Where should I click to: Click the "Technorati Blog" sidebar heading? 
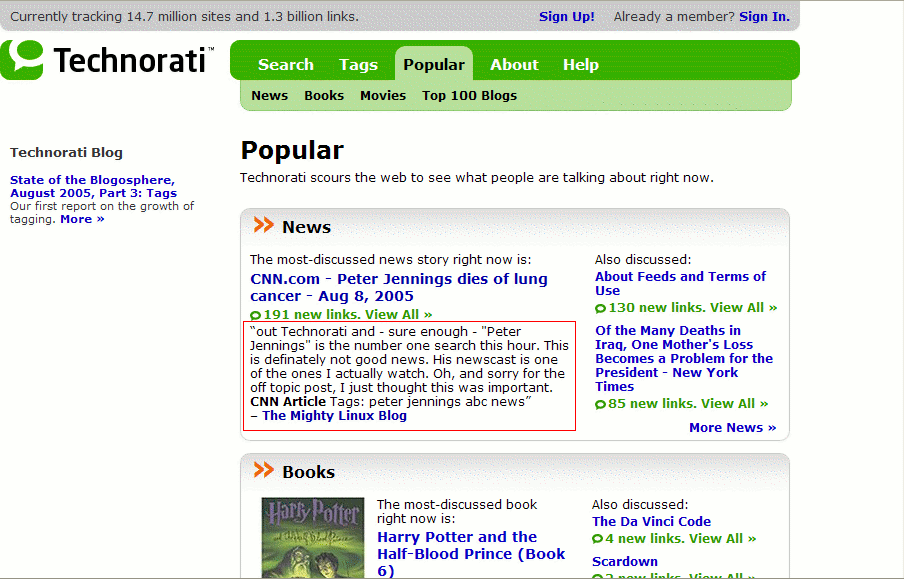(x=66, y=153)
